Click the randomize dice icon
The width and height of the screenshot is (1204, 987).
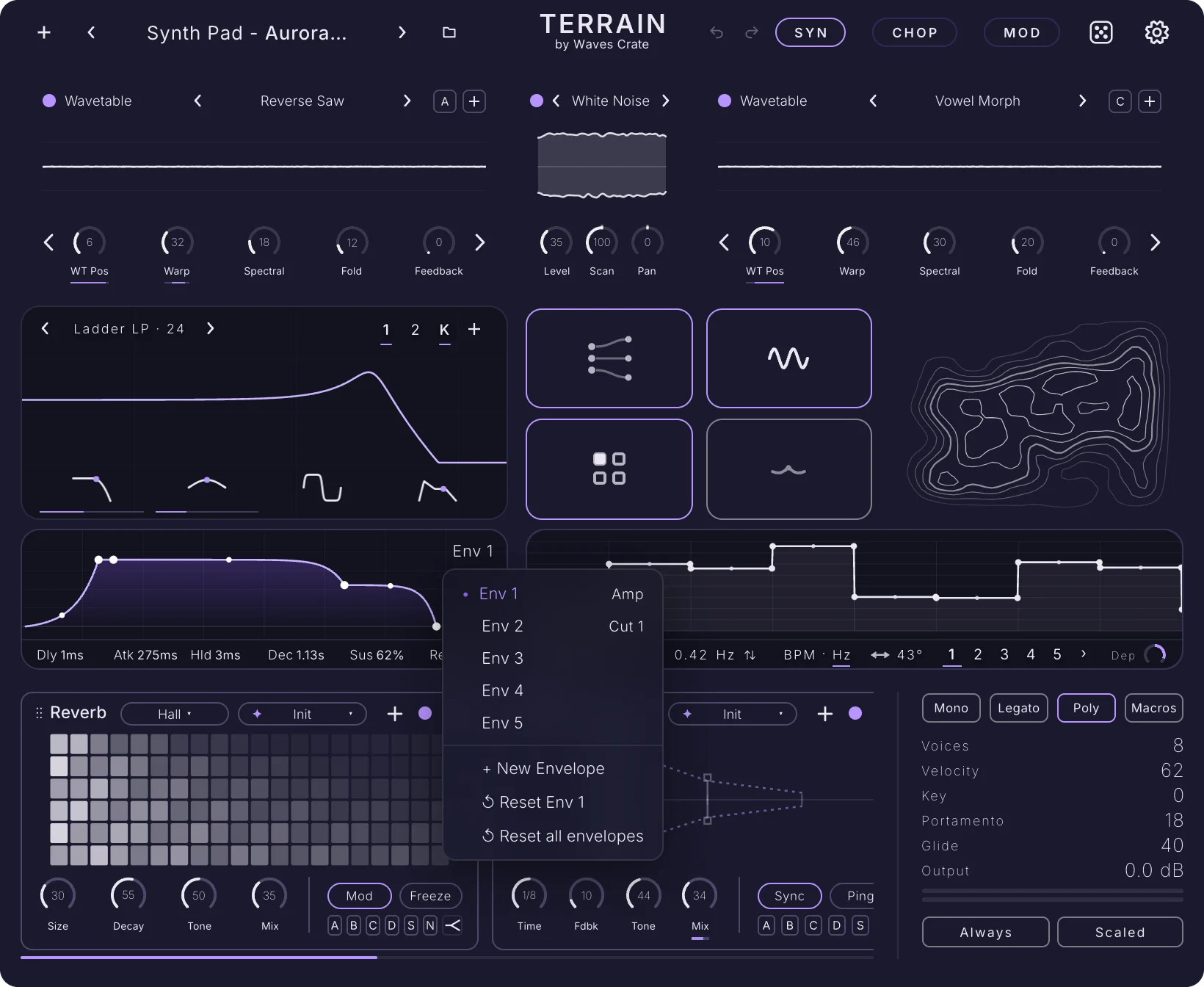(x=1101, y=32)
